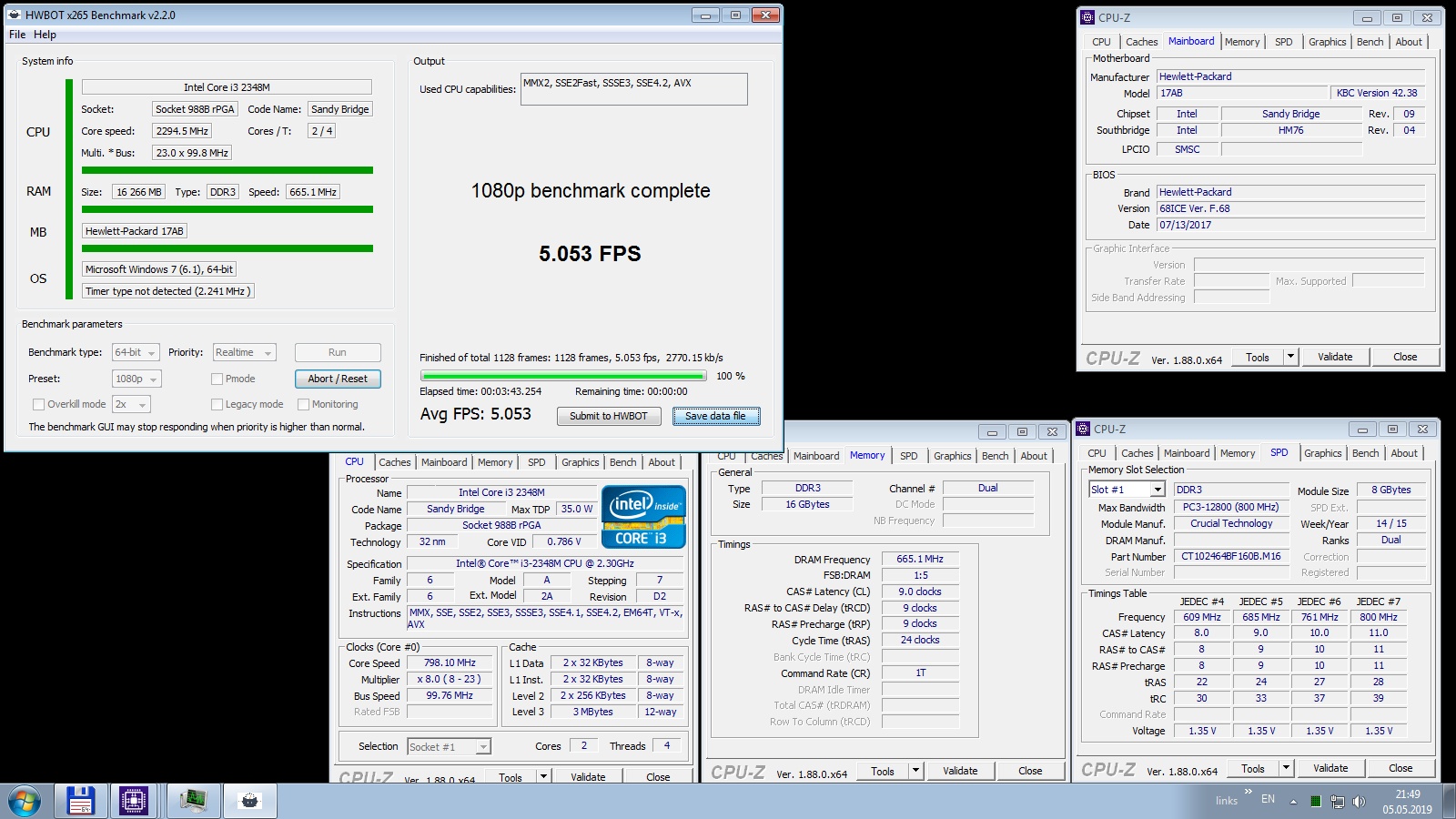The height and width of the screenshot is (819, 1456).
Task: Open the Preset 1080p dropdown
Action: click(x=136, y=379)
